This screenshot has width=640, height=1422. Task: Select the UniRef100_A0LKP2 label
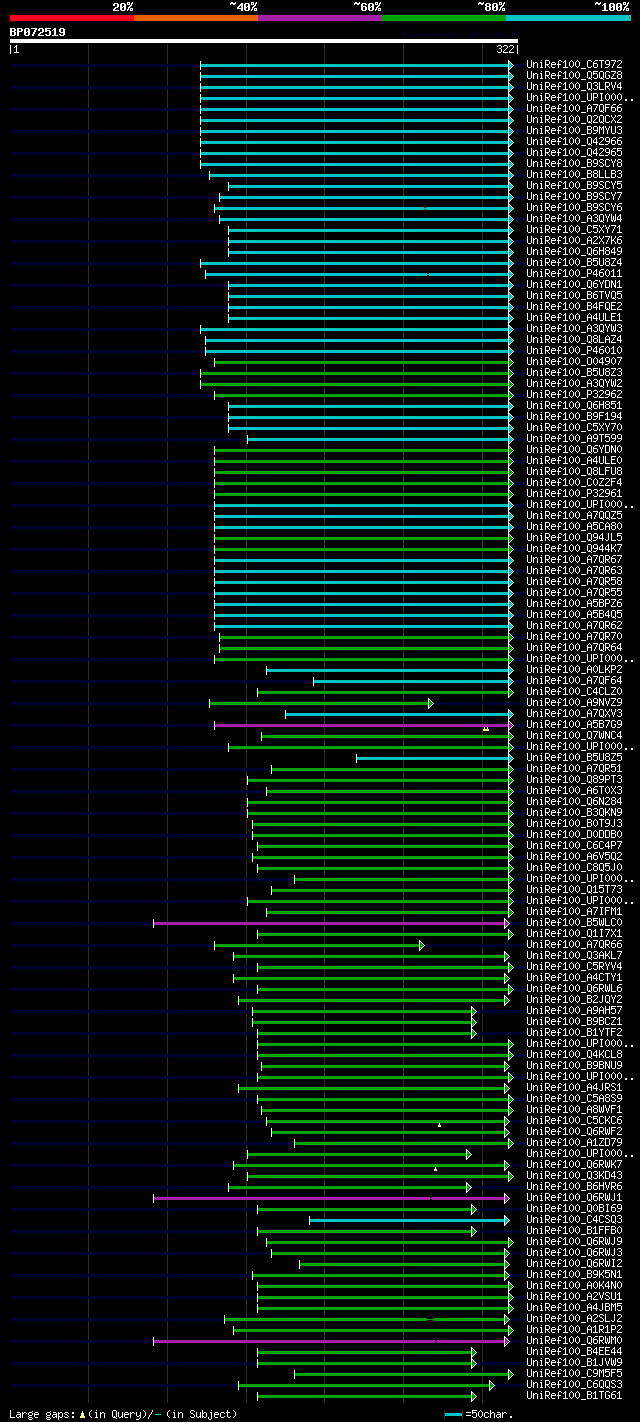pos(574,669)
